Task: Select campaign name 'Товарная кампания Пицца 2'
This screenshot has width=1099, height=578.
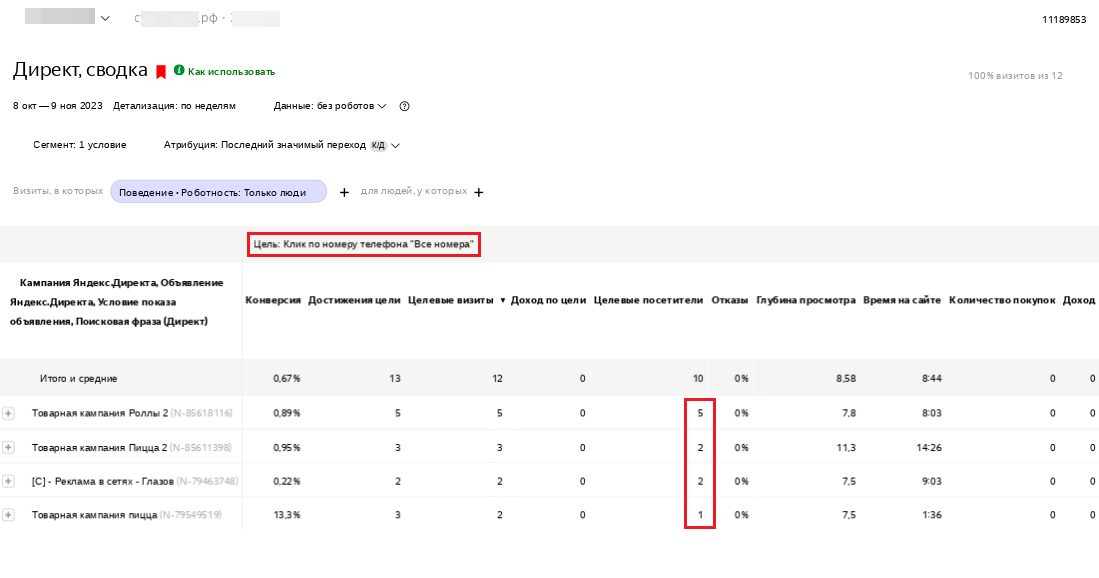Action: pyautogui.click(x=100, y=447)
